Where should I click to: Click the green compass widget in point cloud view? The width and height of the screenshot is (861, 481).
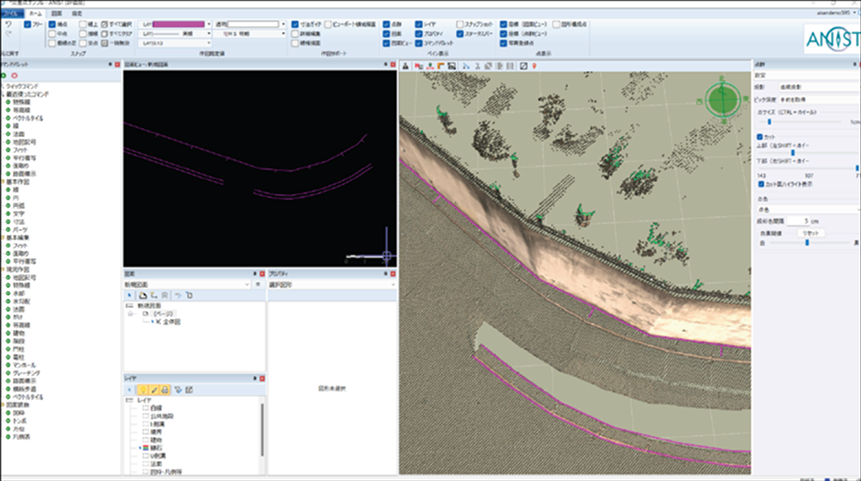[x=723, y=100]
